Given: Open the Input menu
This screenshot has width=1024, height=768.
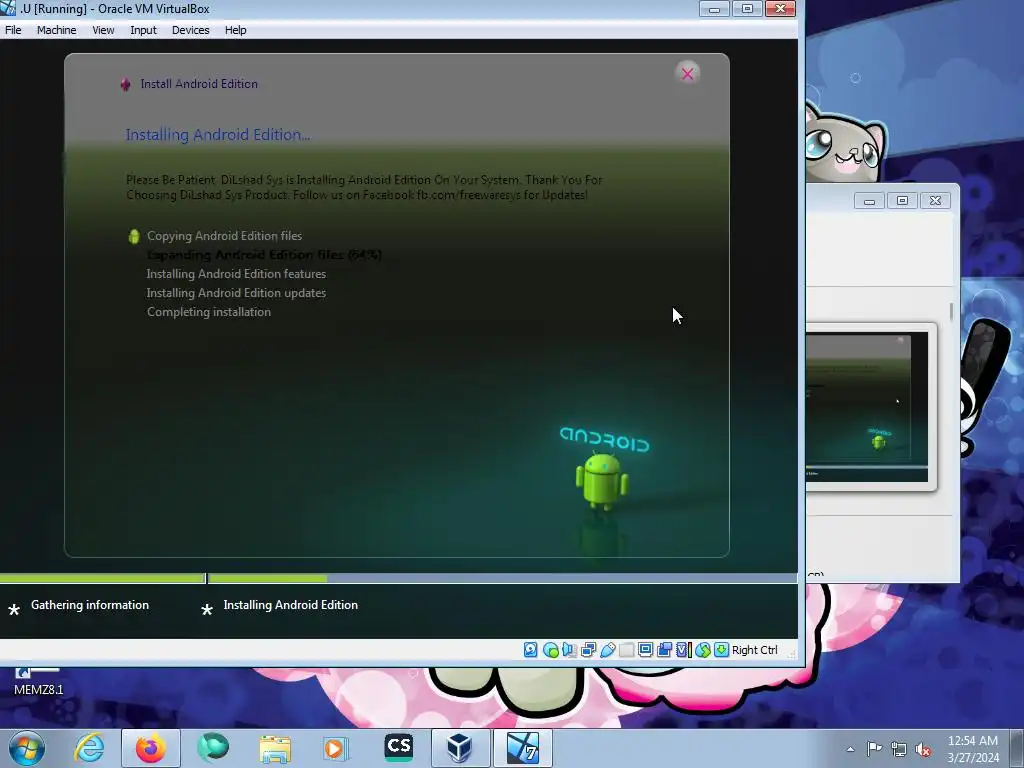Looking at the screenshot, I should coord(143,30).
